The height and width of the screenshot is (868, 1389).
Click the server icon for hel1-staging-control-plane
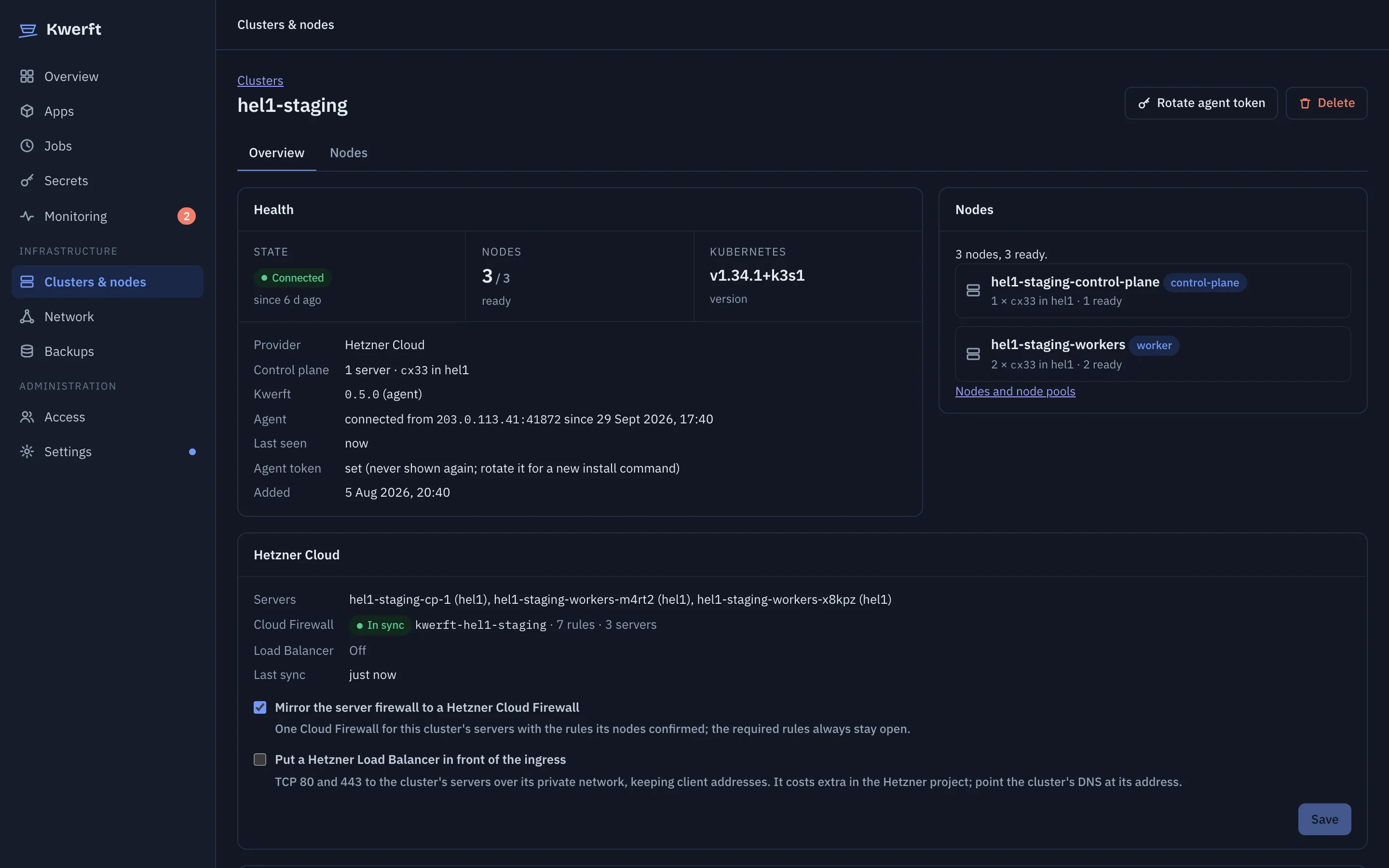pyautogui.click(x=973, y=290)
